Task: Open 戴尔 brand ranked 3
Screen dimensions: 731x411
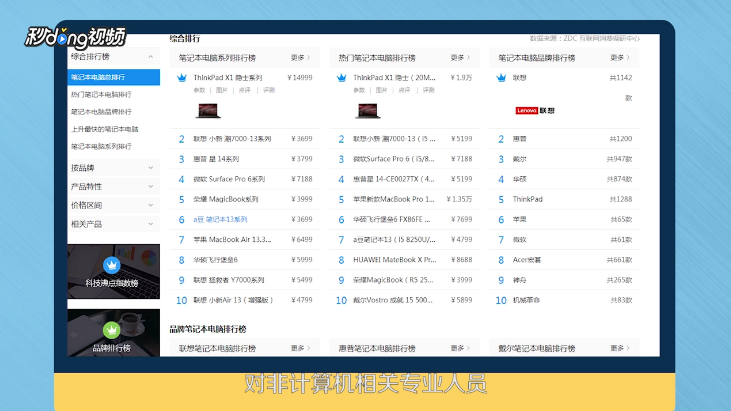Action: coord(520,159)
